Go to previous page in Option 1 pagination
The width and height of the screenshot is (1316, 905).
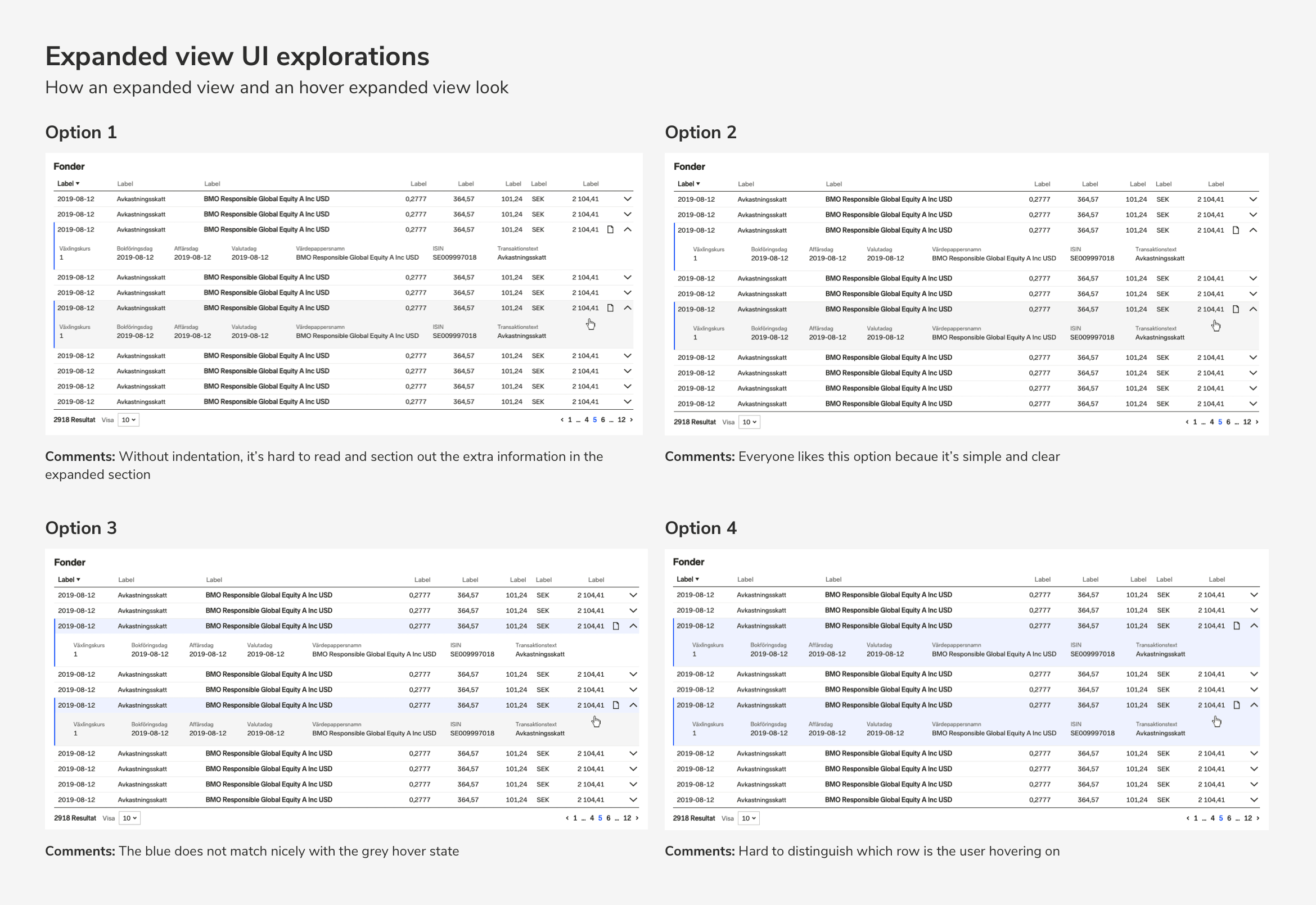tap(562, 419)
